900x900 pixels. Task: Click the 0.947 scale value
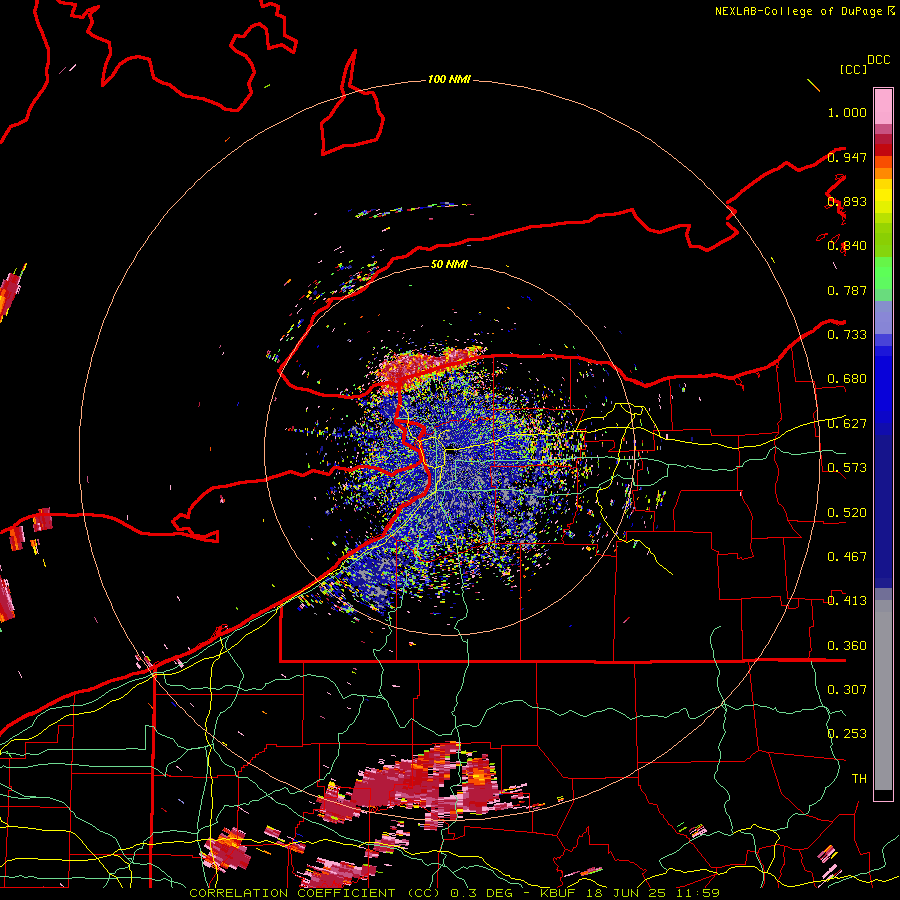point(847,157)
